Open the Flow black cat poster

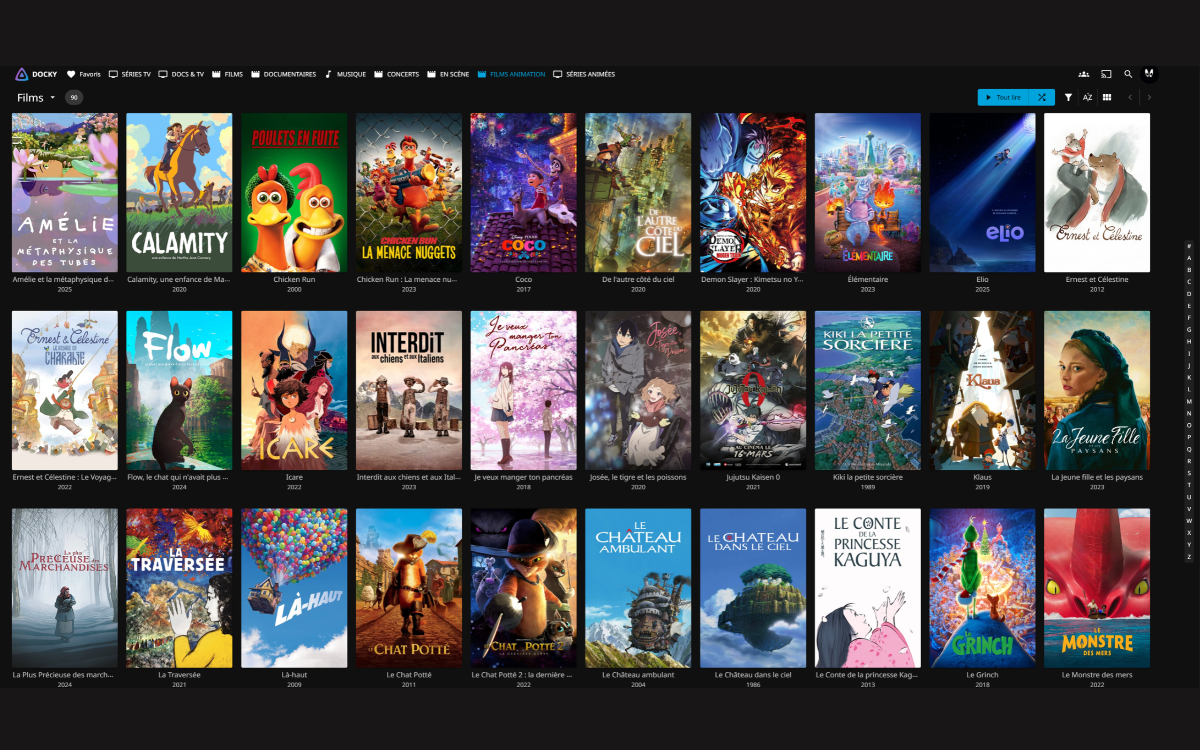[179, 390]
